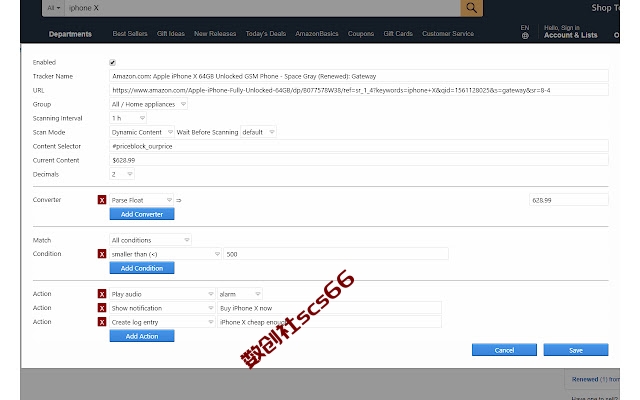640x400 pixels.
Task: Click the Add Condition button
Action: (x=142, y=268)
